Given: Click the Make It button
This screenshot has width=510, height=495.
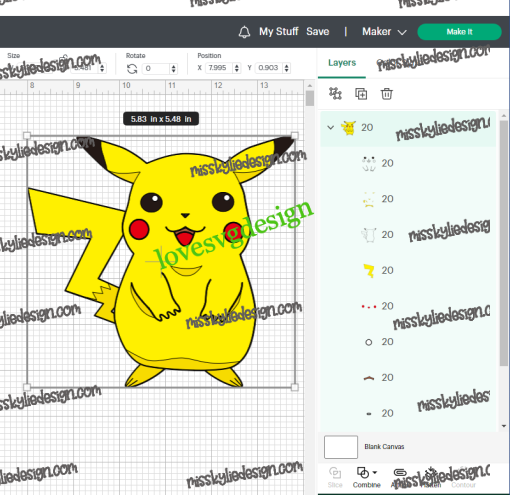Looking at the screenshot, I should (x=459, y=32).
